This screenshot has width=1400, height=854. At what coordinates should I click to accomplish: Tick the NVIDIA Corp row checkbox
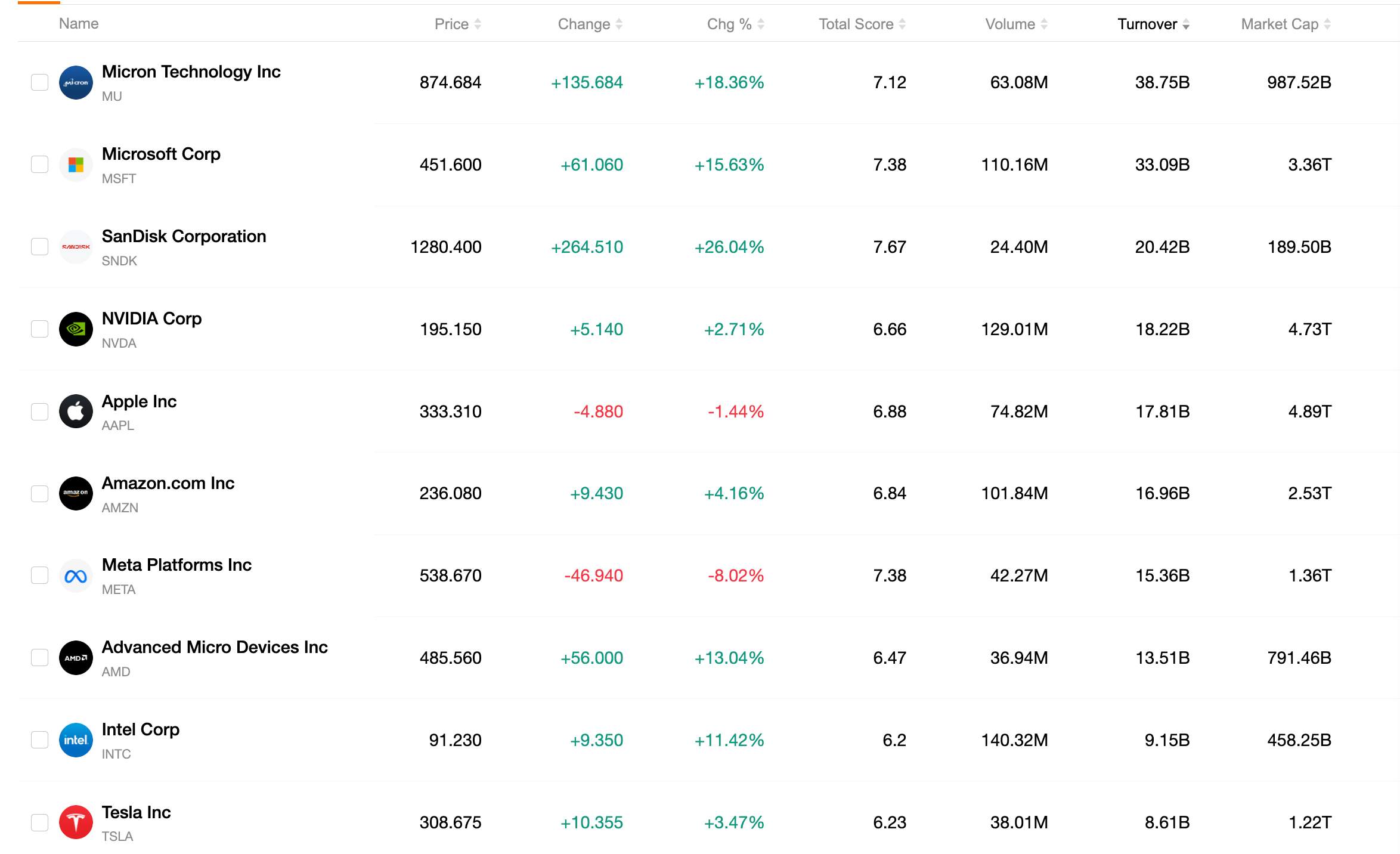click(x=39, y=329)
